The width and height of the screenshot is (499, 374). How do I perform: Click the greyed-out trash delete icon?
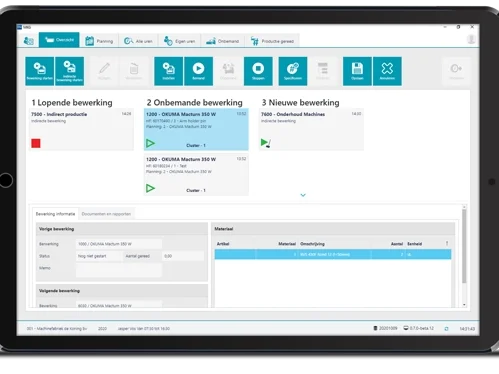click(134, 71)
